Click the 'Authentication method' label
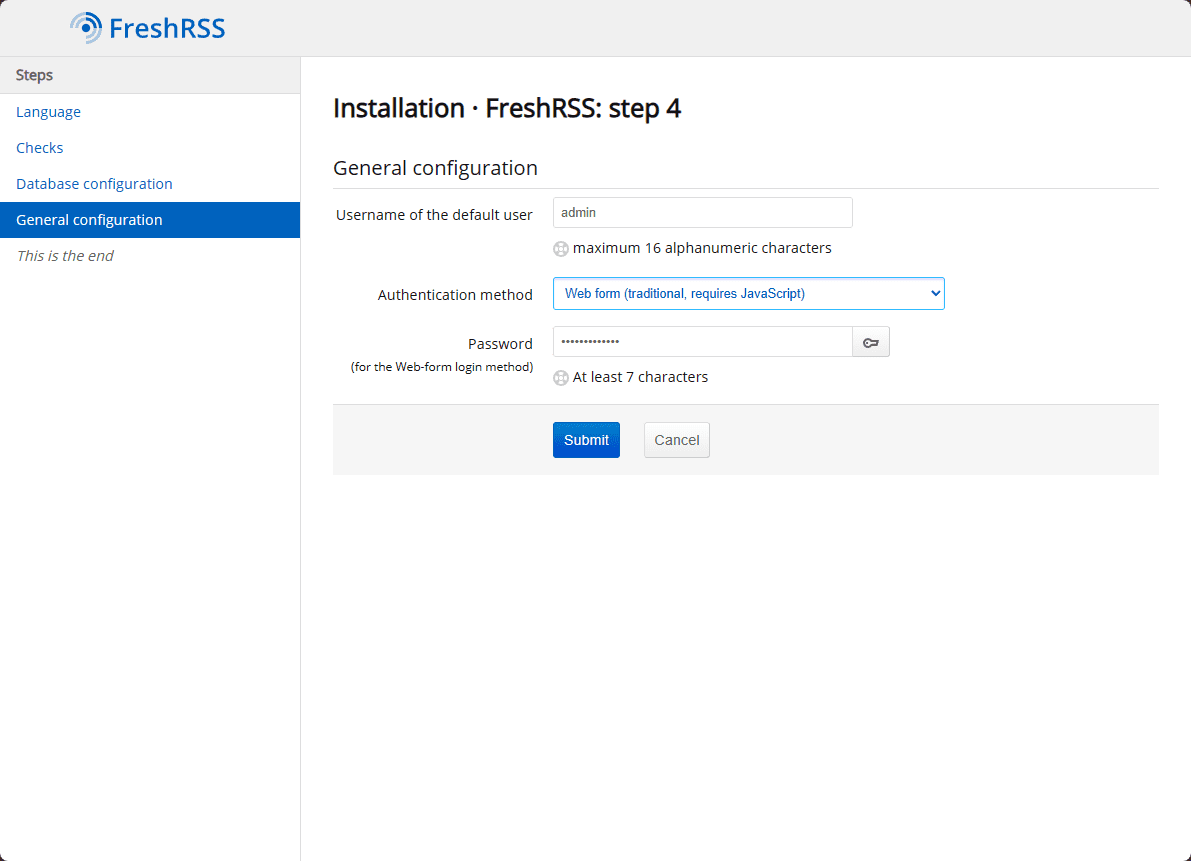 (455, 295)
